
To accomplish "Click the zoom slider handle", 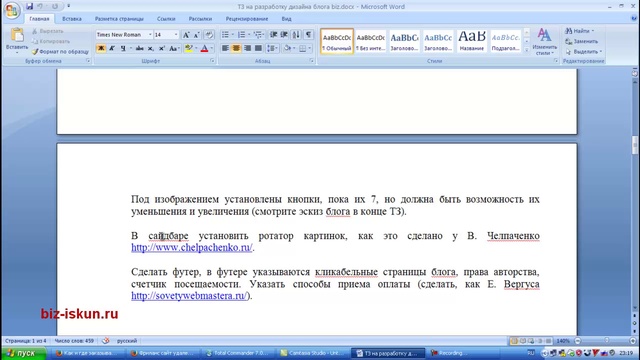I will tap(607, 340).
